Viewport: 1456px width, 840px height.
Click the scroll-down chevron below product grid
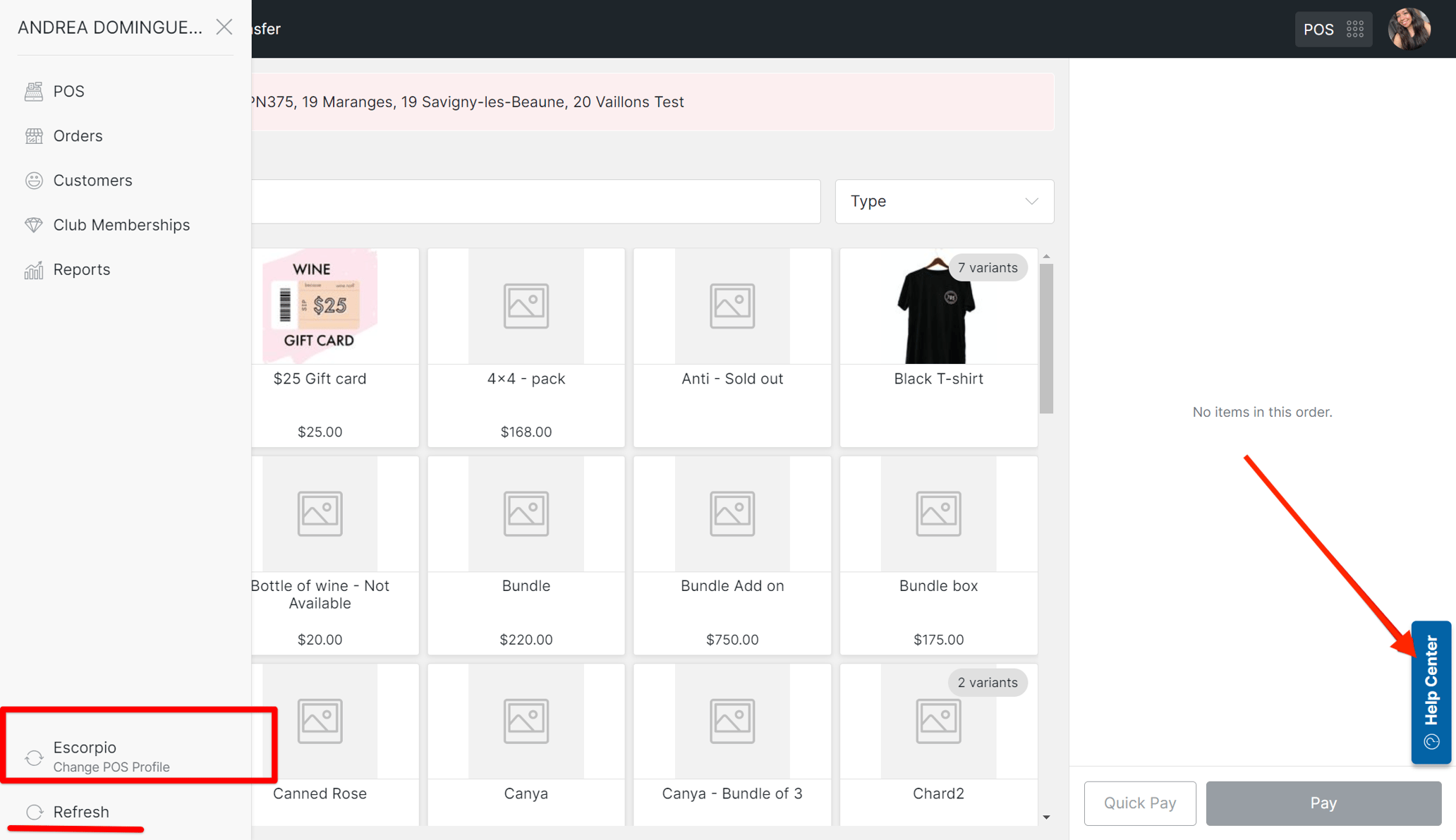point(1046,817)
